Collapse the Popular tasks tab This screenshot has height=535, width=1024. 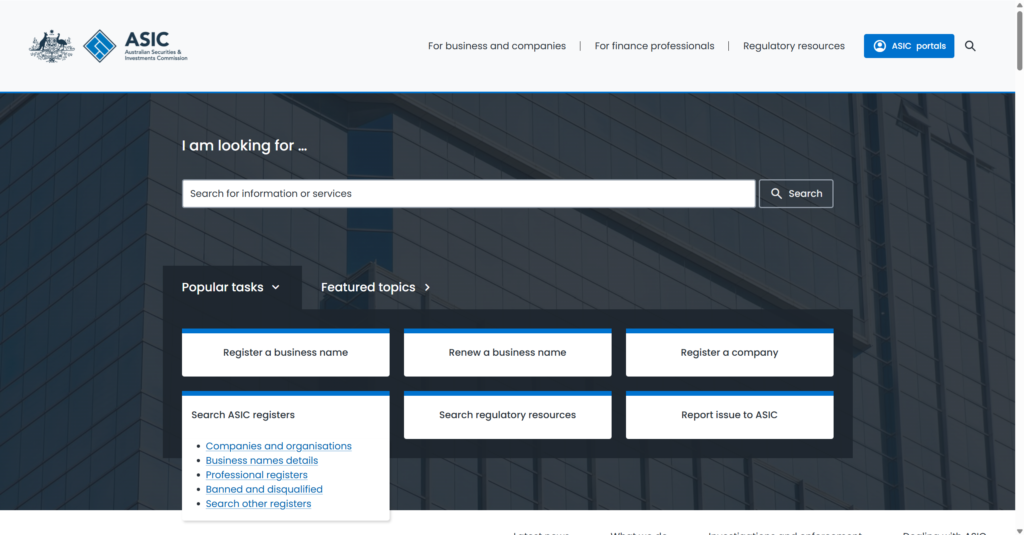point(231,287)
